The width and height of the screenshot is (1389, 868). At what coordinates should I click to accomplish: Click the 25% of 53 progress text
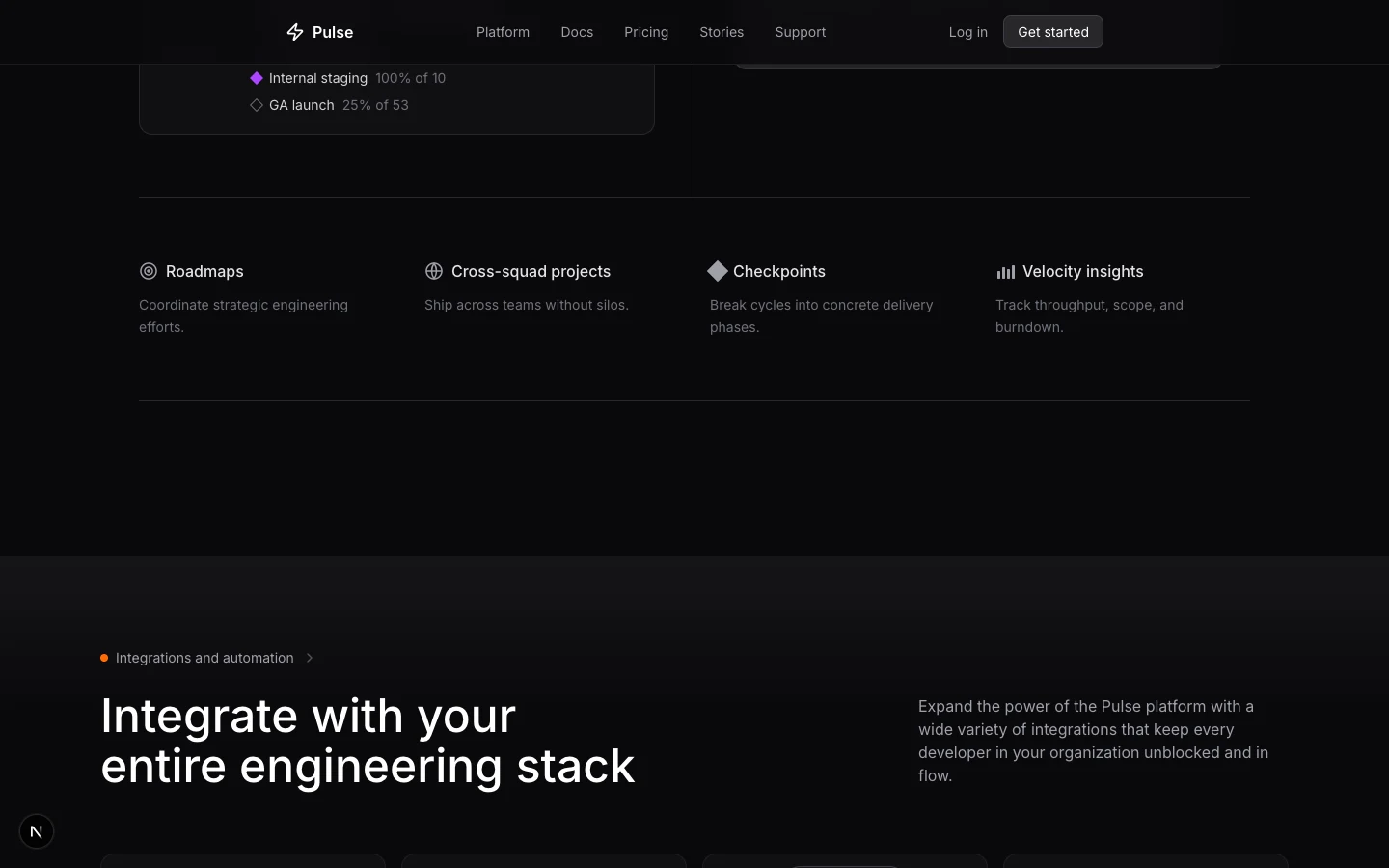click(375, 105)
